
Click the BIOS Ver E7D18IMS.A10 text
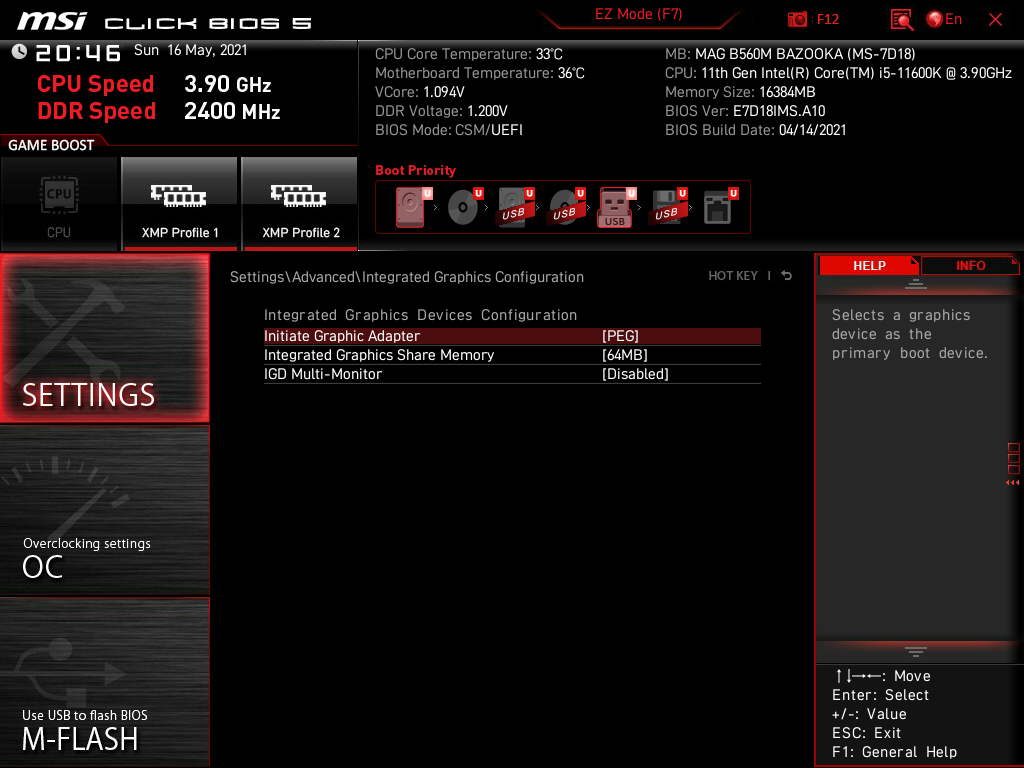[x=745, y=111]
